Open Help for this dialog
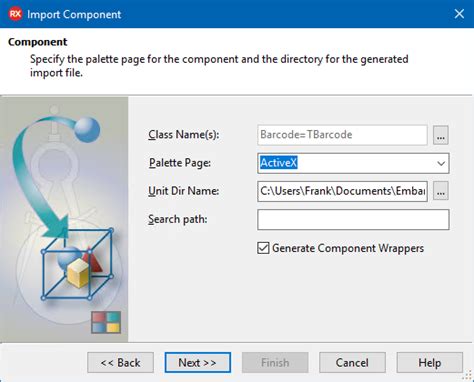This screenshot has width=474, height=382. (x=430, y=363)
